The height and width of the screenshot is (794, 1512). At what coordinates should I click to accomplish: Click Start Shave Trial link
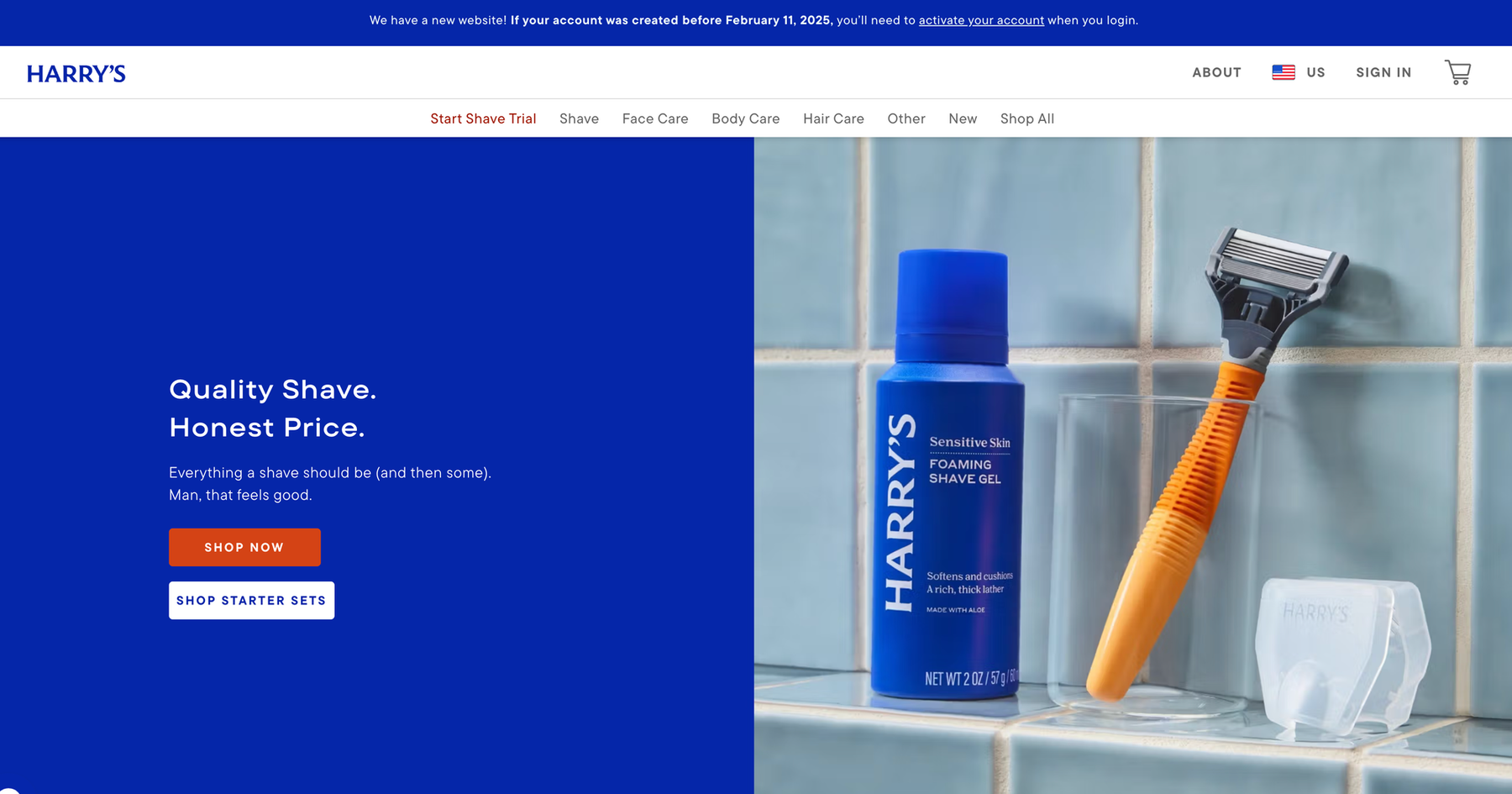coord(483,118)
